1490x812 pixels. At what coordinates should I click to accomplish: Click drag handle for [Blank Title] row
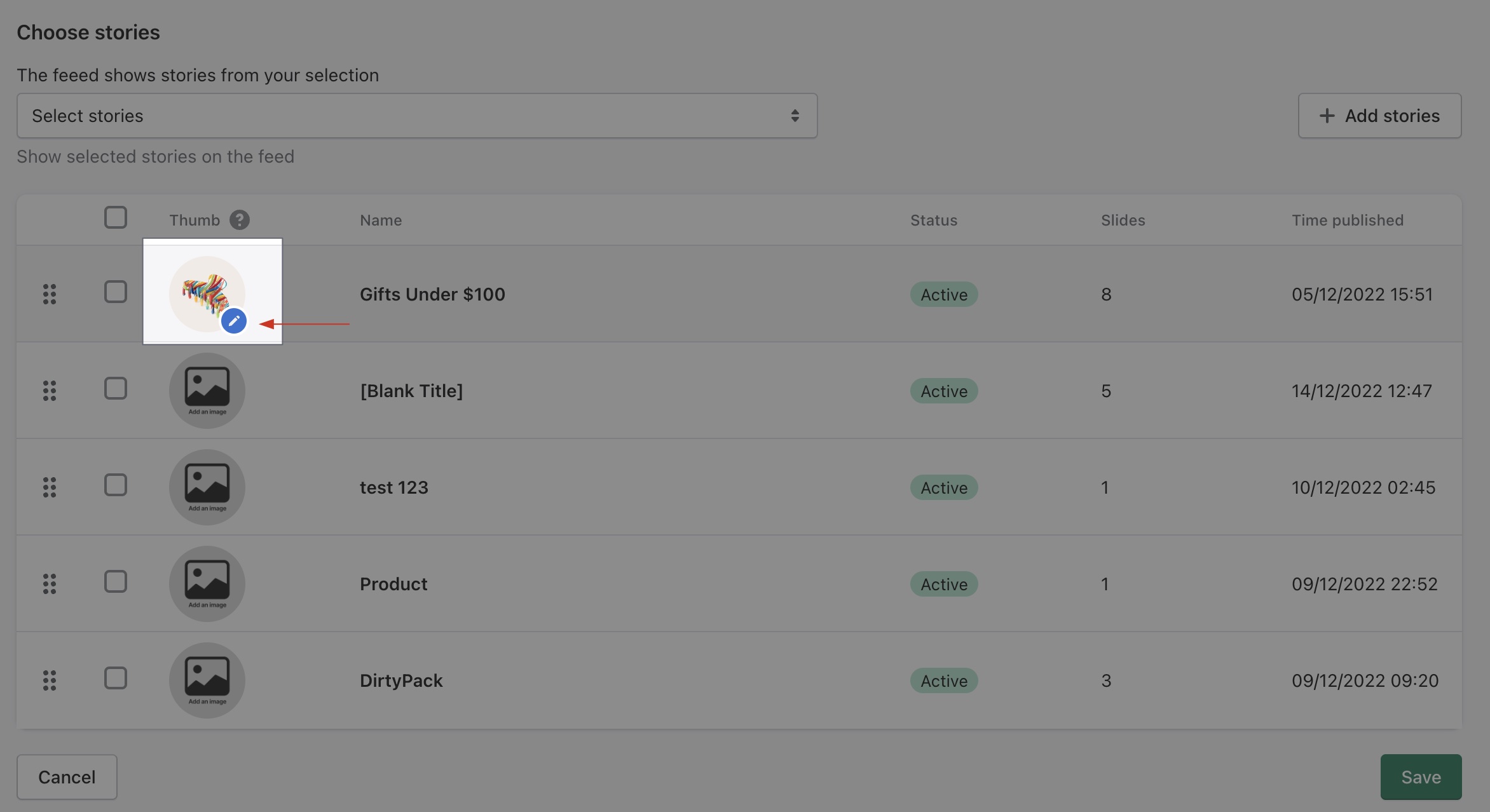tap(50, 391)
